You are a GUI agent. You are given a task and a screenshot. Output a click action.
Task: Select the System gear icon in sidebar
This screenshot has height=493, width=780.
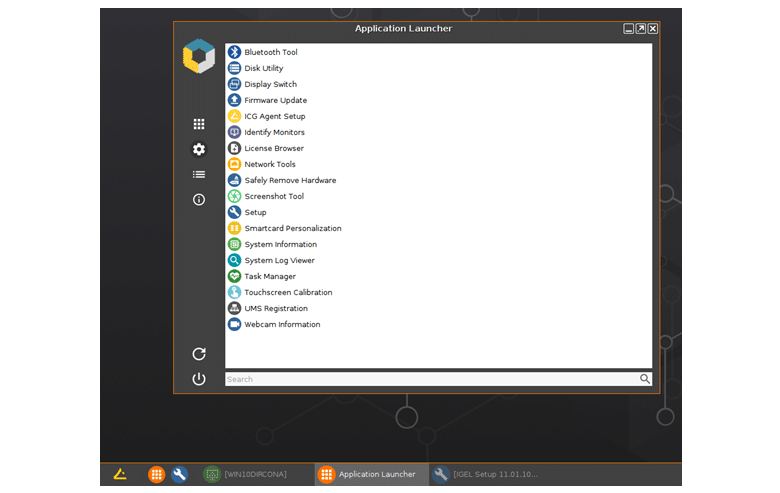click(199, 149)
